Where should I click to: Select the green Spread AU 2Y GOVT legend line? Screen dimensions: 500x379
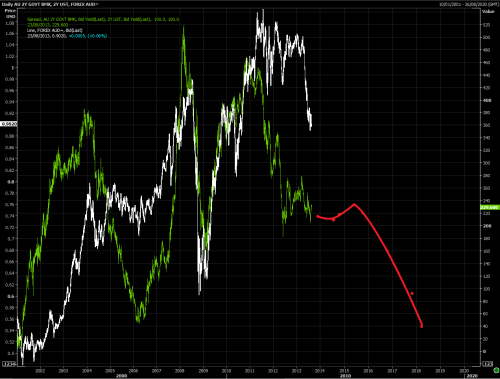pyautogui.click(x=103, y=19)
